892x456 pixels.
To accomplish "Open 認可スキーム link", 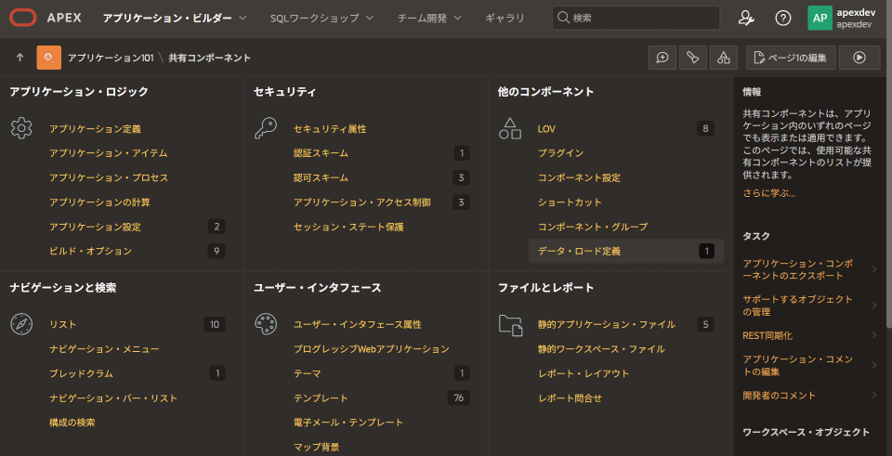I will tap(321, 178).
